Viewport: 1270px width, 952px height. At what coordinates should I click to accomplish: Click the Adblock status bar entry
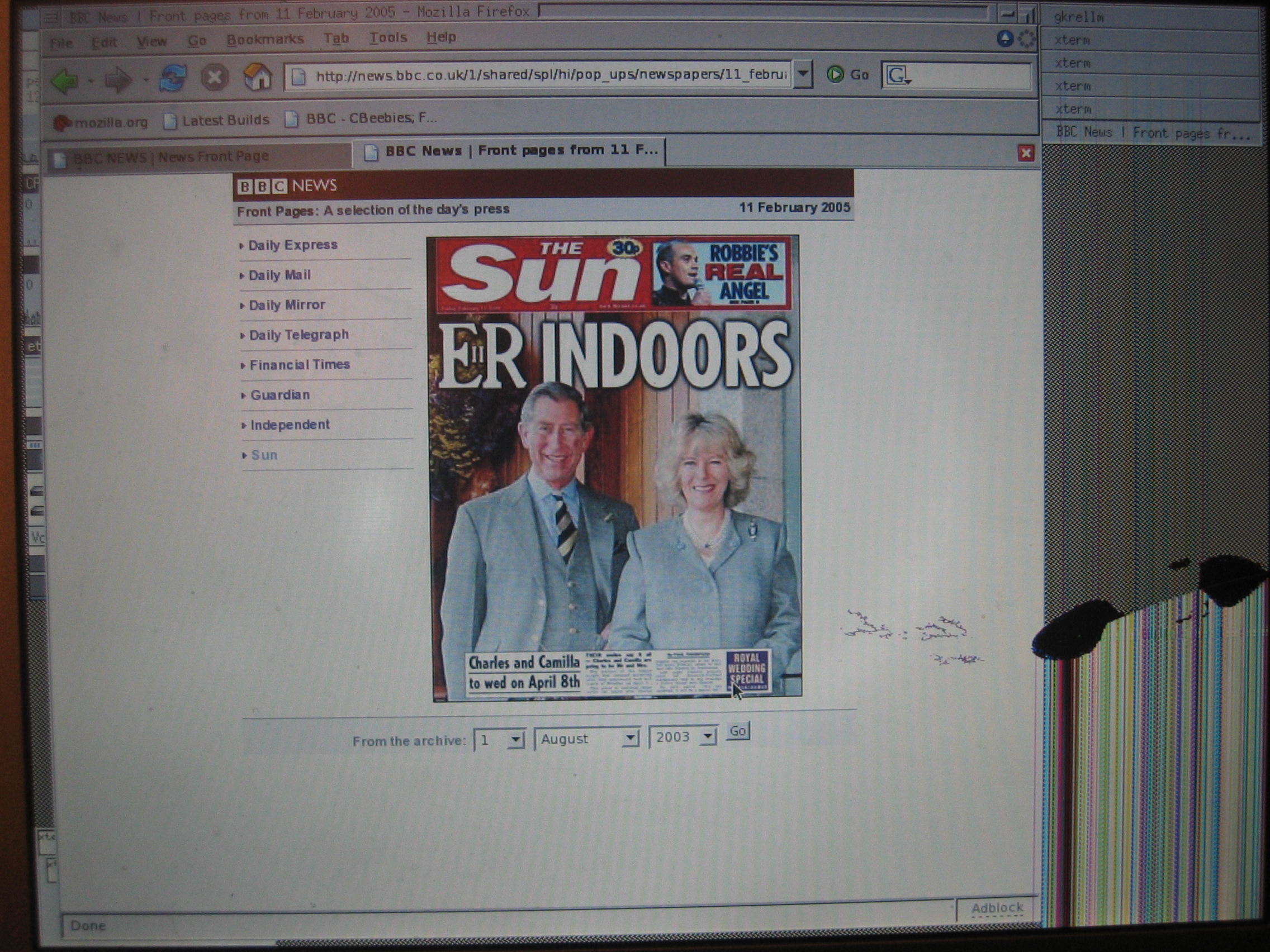(x=997, y=908)
